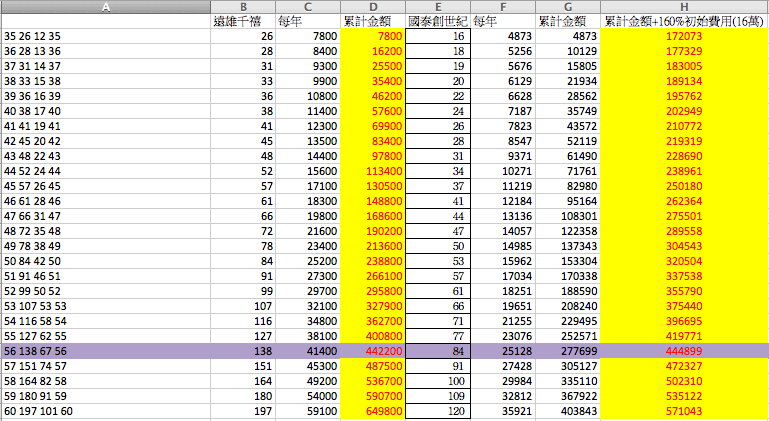Select cell with value 172073

point(684,36)
